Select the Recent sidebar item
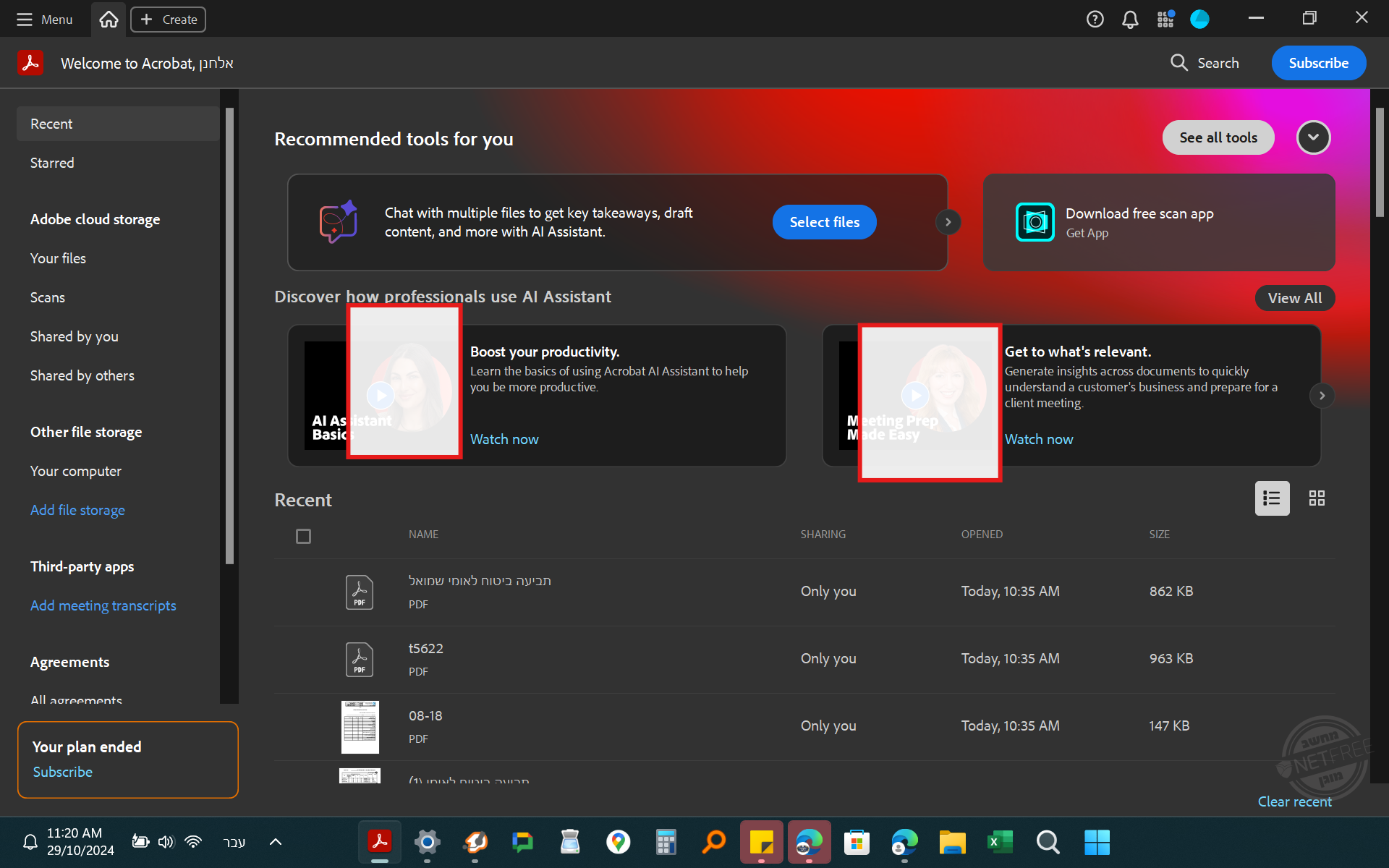This screenshot has height=868, width=1389. [117, 124]
